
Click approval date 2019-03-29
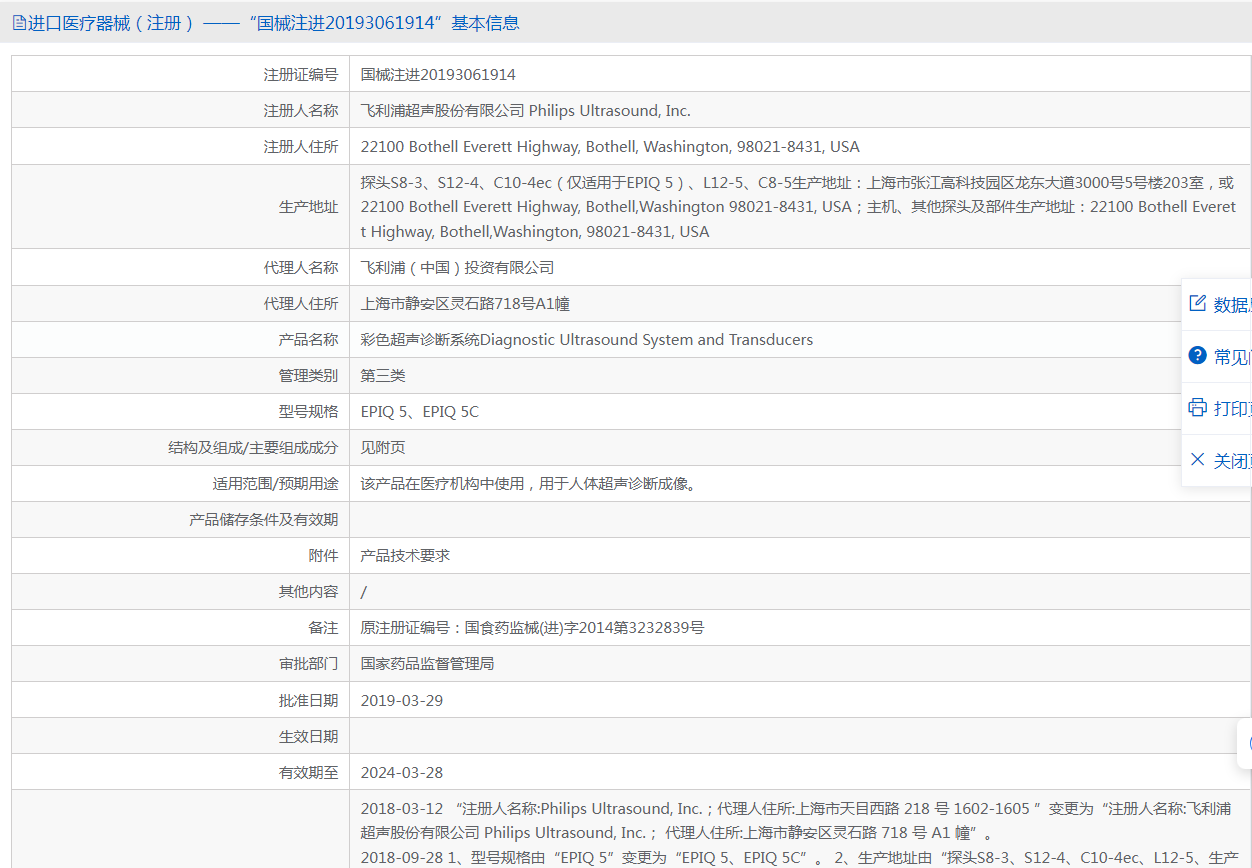click(402, 700)
